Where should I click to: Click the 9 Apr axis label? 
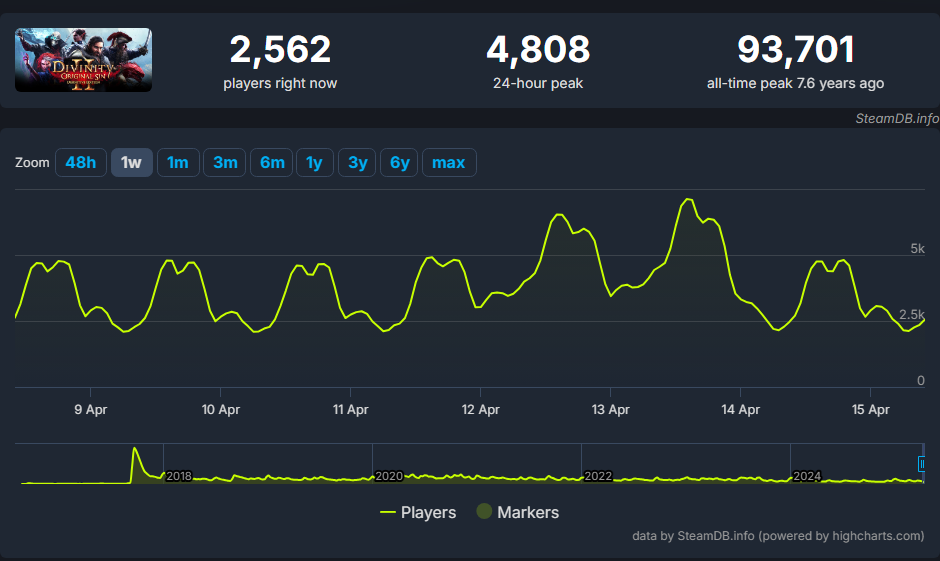[91, 409]
